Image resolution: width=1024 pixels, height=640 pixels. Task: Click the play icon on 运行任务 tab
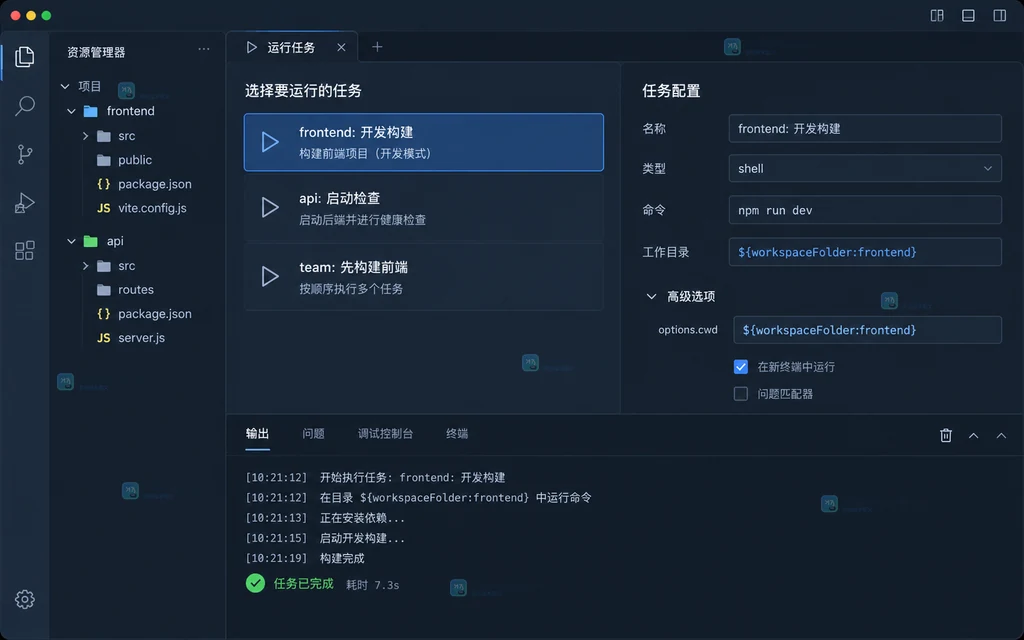251,47
